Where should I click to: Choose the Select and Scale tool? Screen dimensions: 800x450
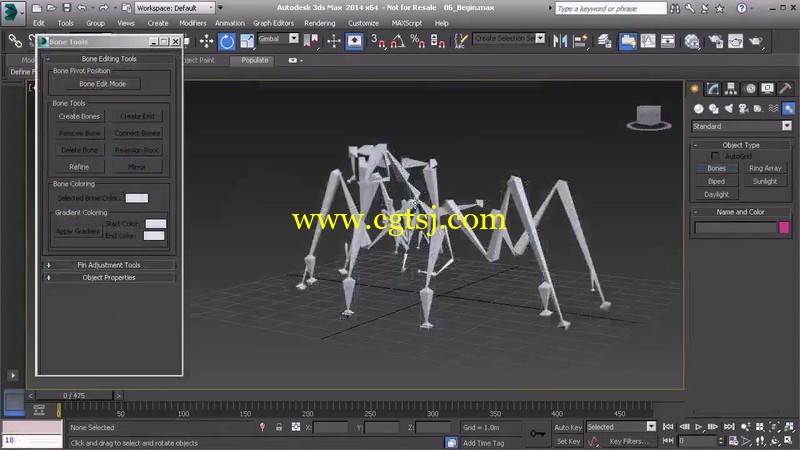coord(247,41)
